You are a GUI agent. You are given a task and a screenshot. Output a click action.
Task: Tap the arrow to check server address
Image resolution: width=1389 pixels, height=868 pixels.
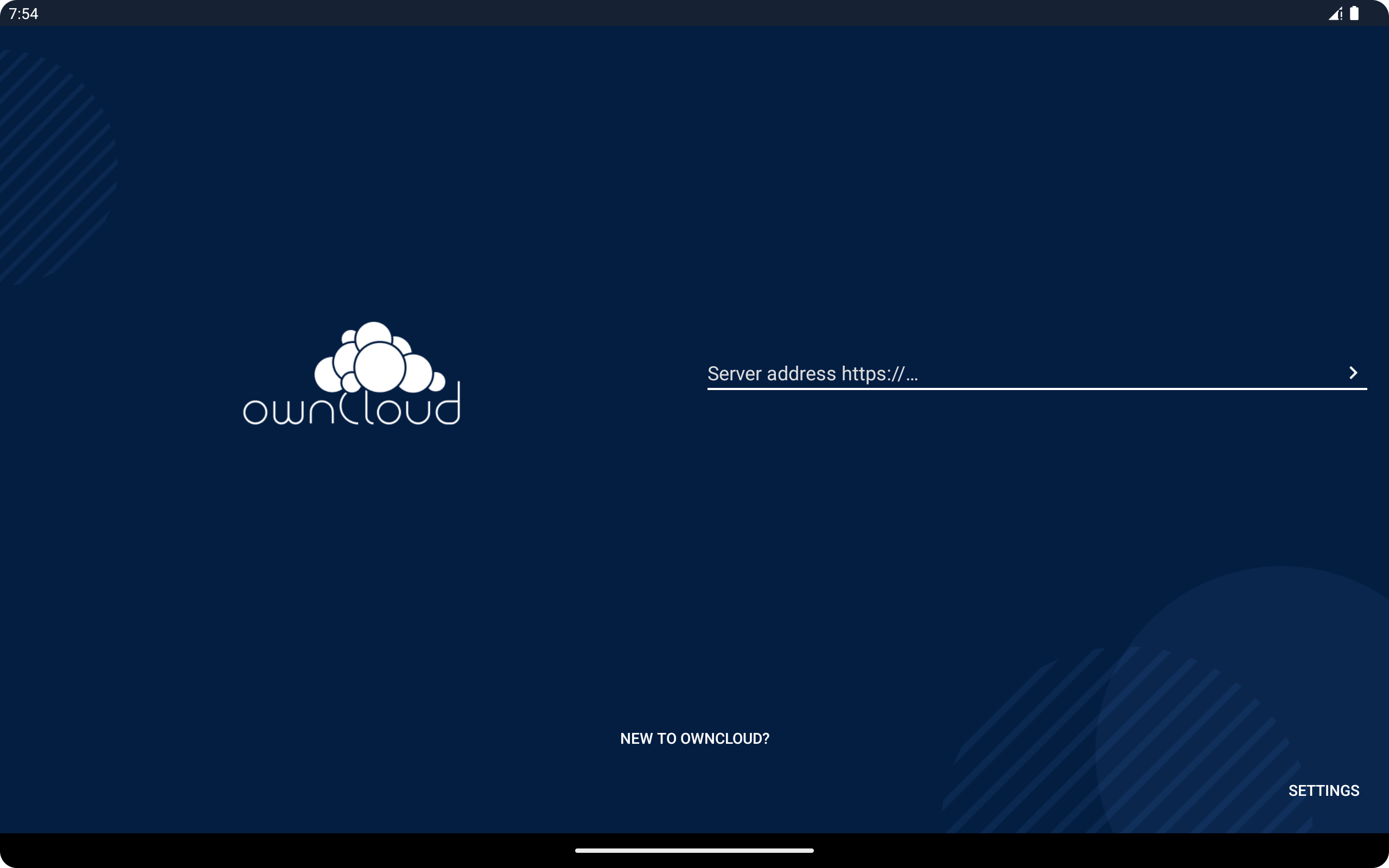(x=1353, y=373)
